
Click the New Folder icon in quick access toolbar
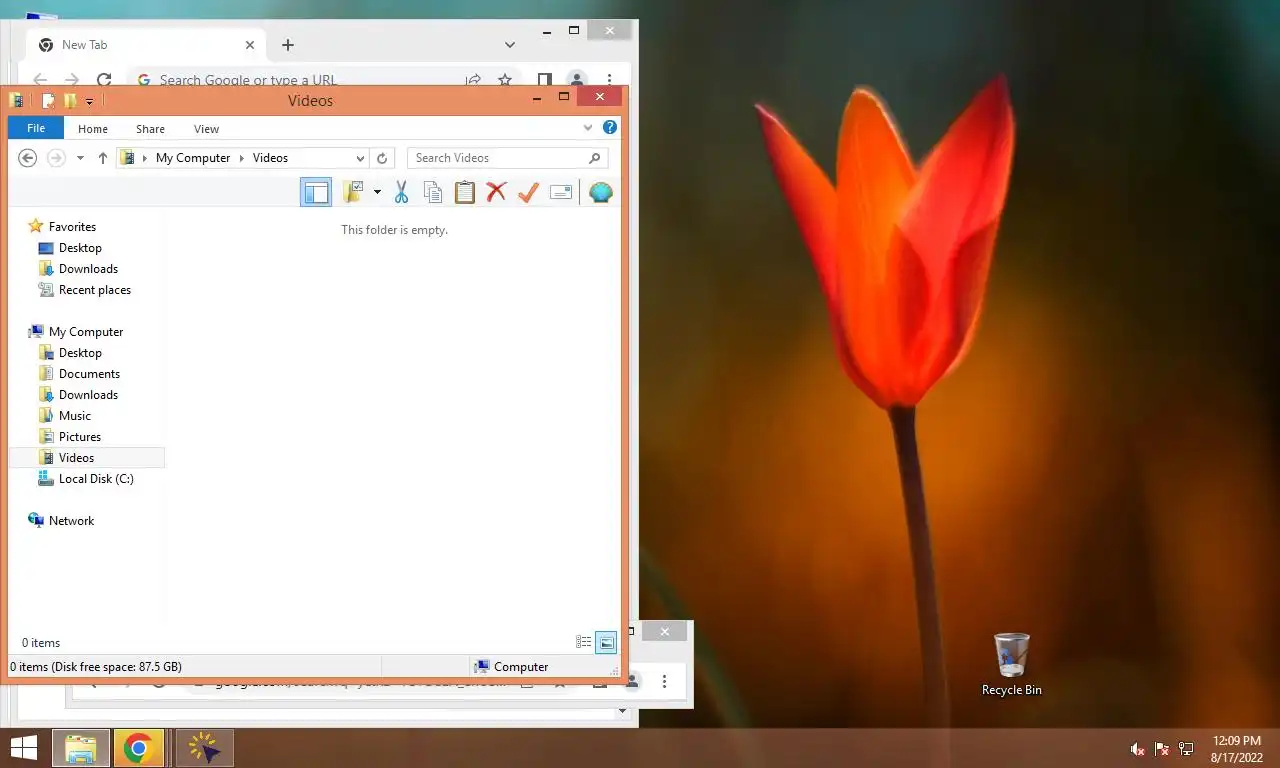click(x=70, y=100)
